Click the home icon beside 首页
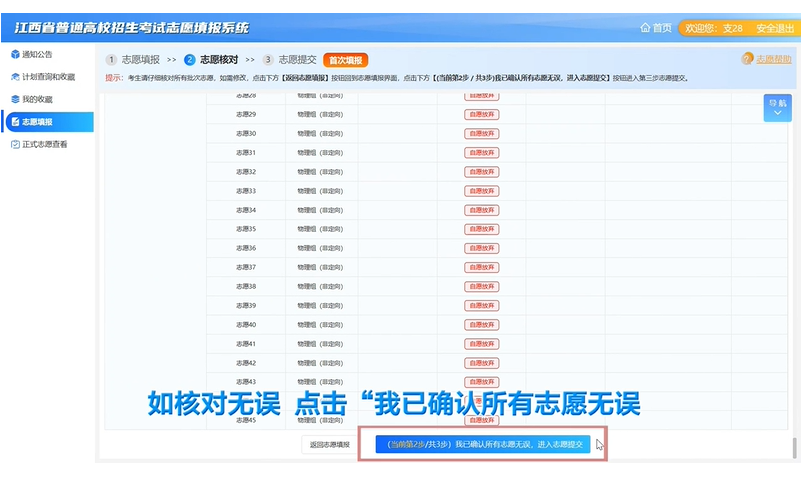This screenshot has width=808, height=478. pos(645,28)
